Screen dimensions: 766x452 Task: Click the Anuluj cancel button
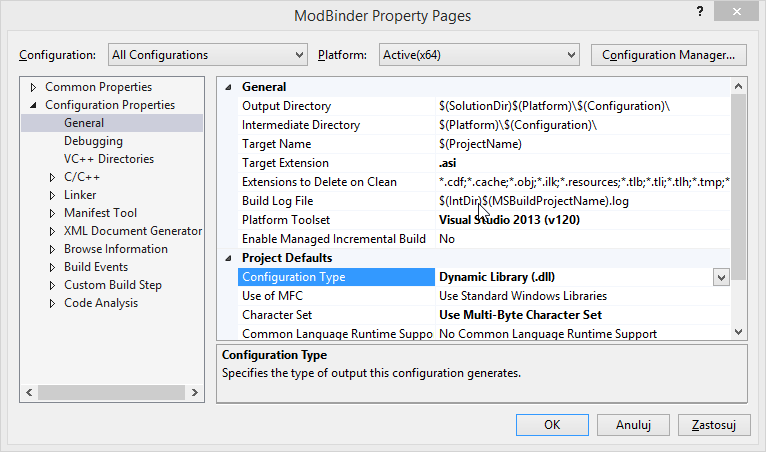[x=634, y=424]
